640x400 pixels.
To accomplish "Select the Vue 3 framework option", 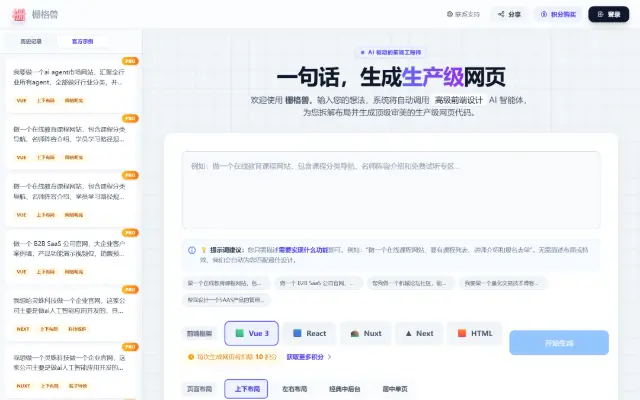I will 251,333.
